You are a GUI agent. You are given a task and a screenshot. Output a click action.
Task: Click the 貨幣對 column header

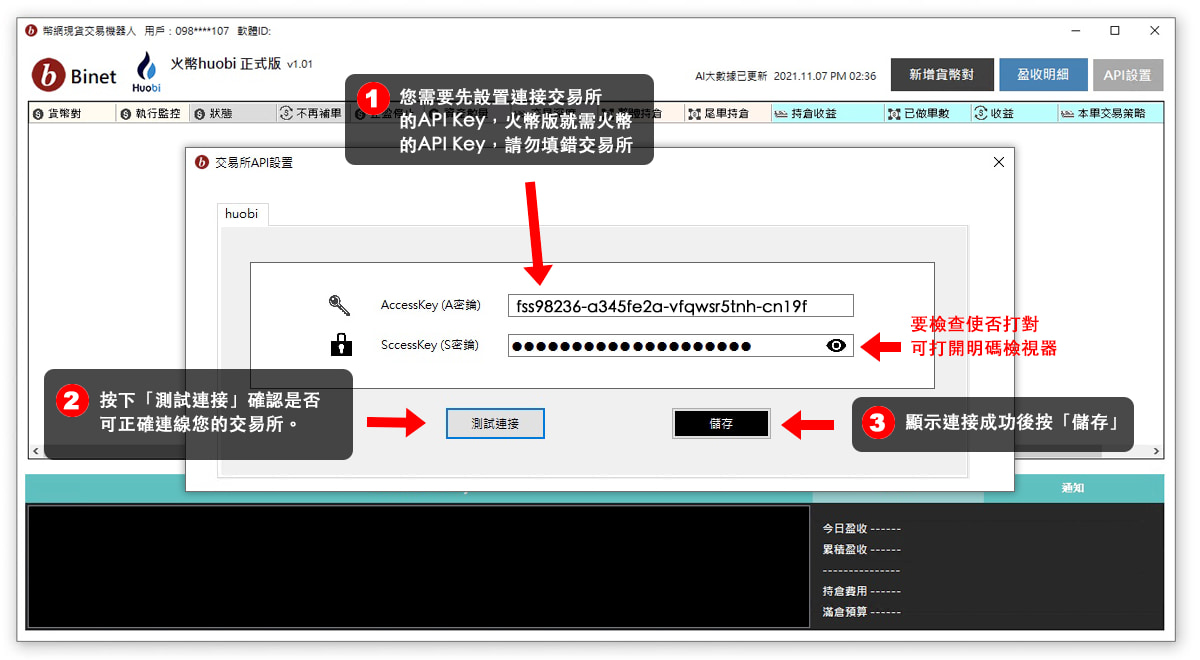73,114
